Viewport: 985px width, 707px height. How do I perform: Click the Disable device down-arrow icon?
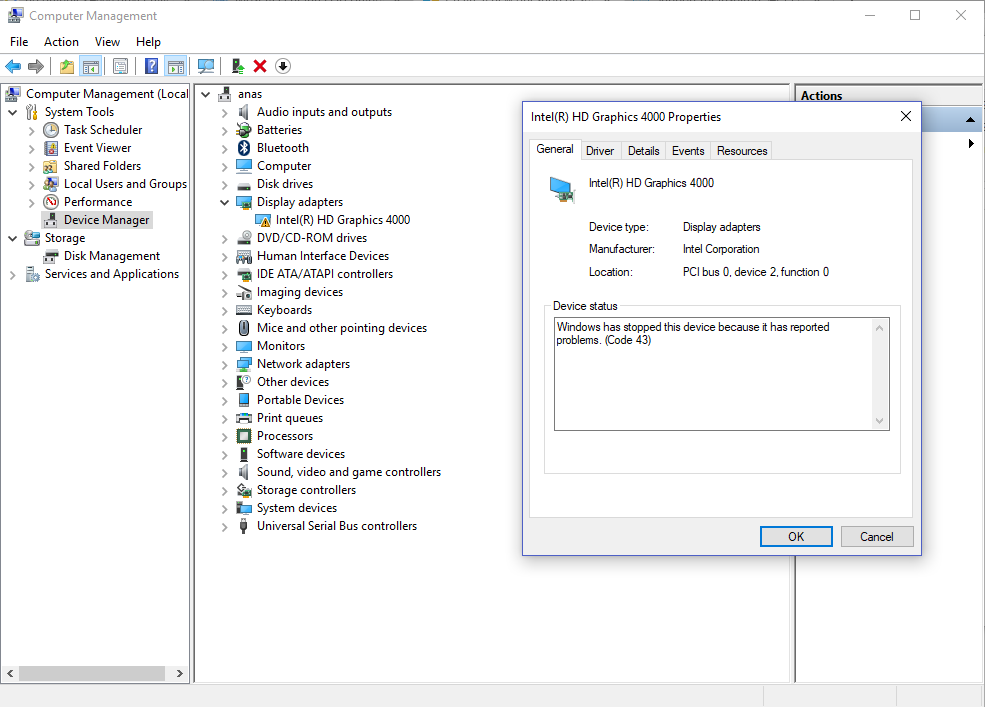click(283, 66)
